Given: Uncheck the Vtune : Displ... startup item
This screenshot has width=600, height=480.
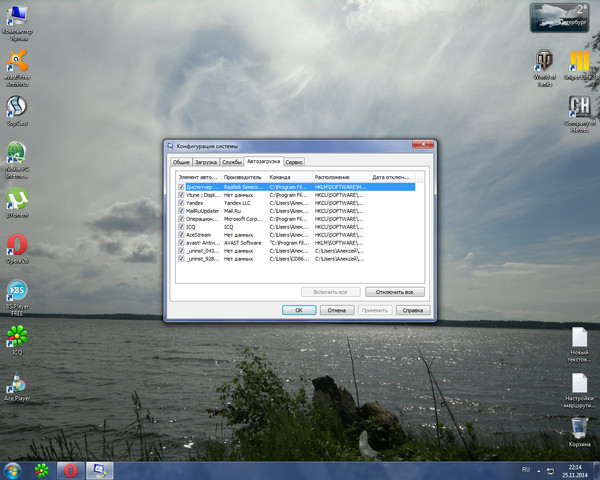Looking at the screenshot, I should point(181,195).
